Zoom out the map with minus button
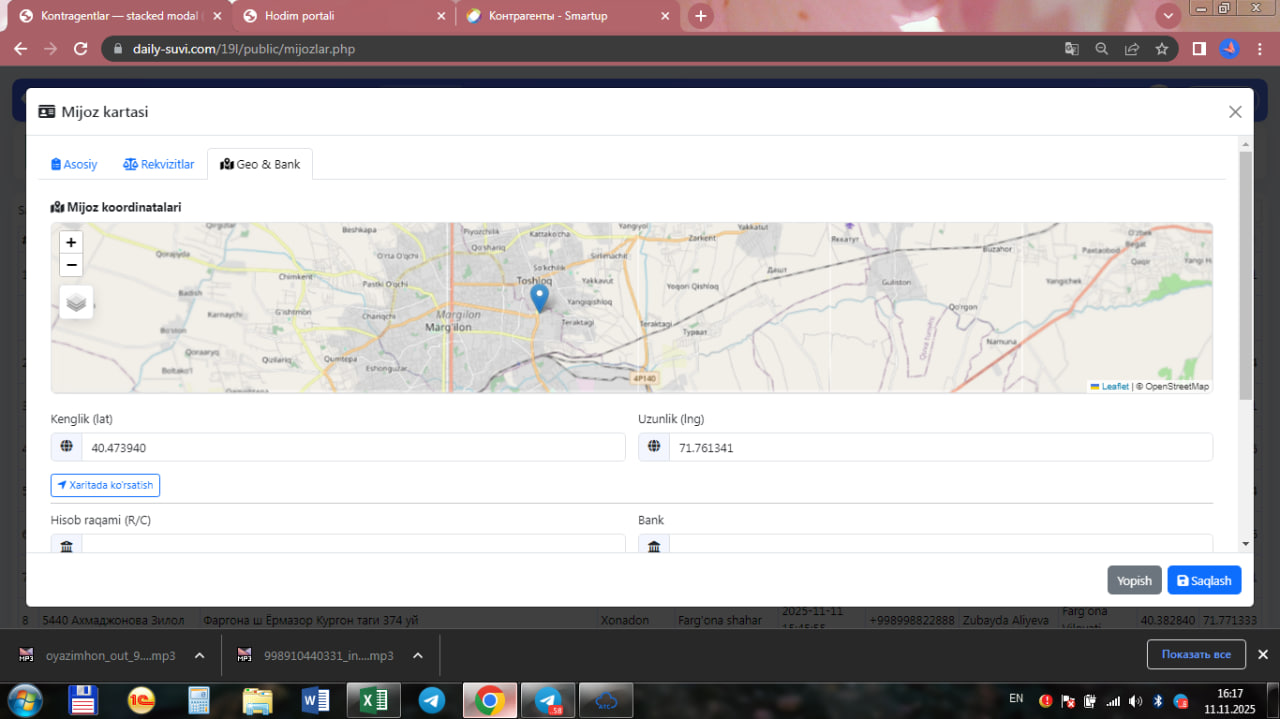 click(71, 265)
